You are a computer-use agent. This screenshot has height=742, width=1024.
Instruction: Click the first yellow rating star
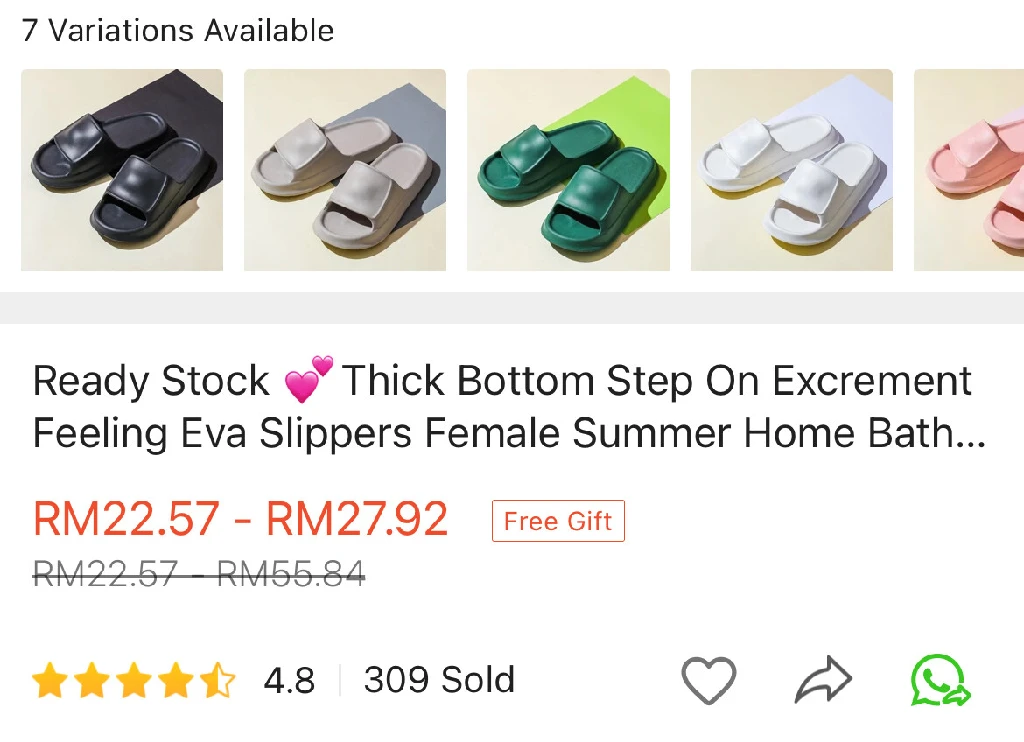tap(49, 682)
